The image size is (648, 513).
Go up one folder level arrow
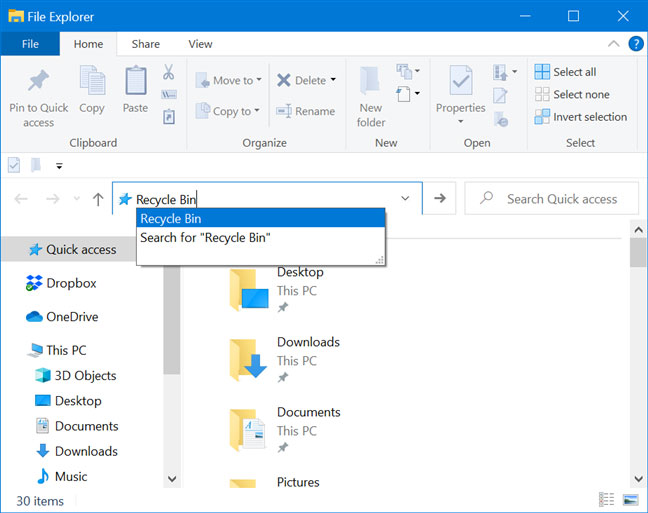[x=98, y=199]
